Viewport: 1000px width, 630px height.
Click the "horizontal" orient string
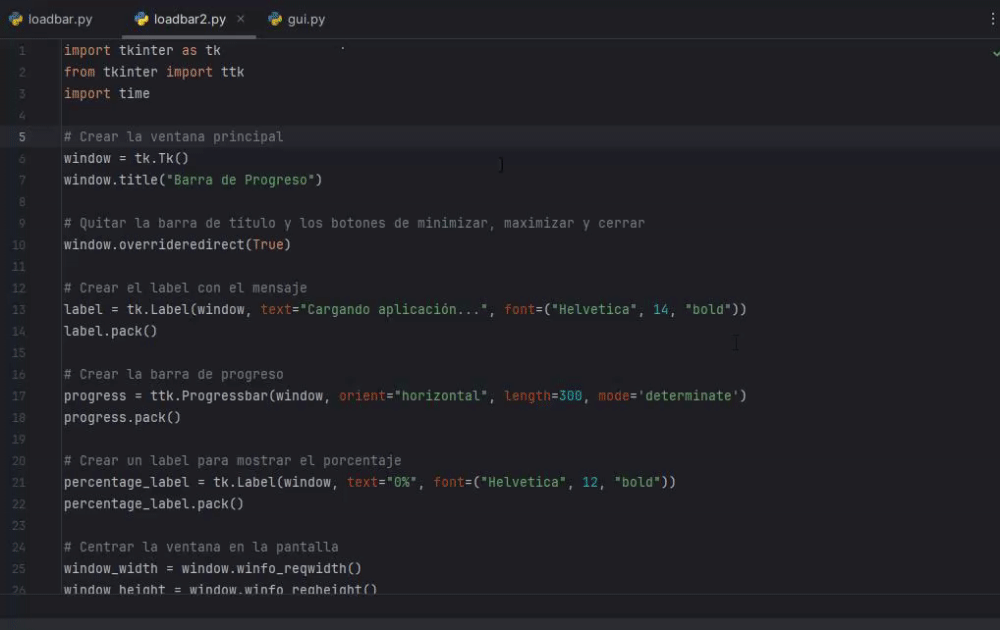tap(441, 396)
